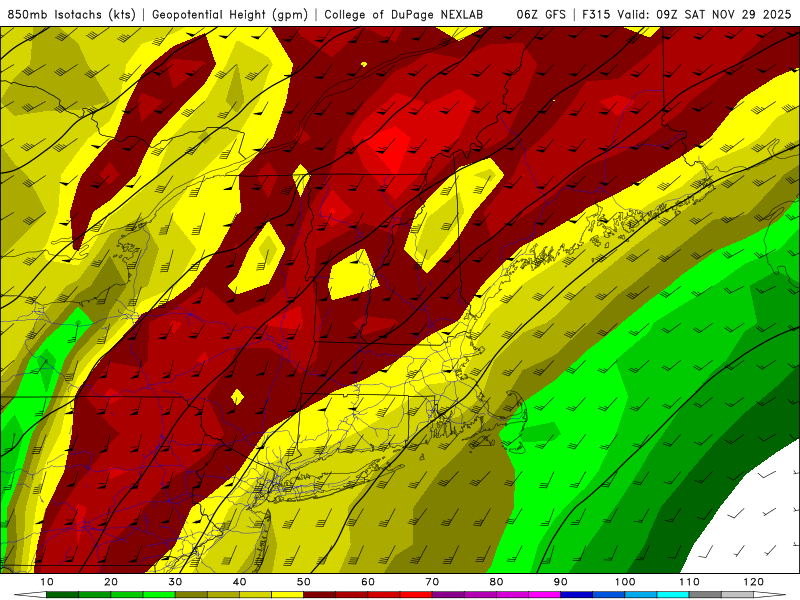
Task: Click the legend scale label '70'
Action: [x=432, y=582]
